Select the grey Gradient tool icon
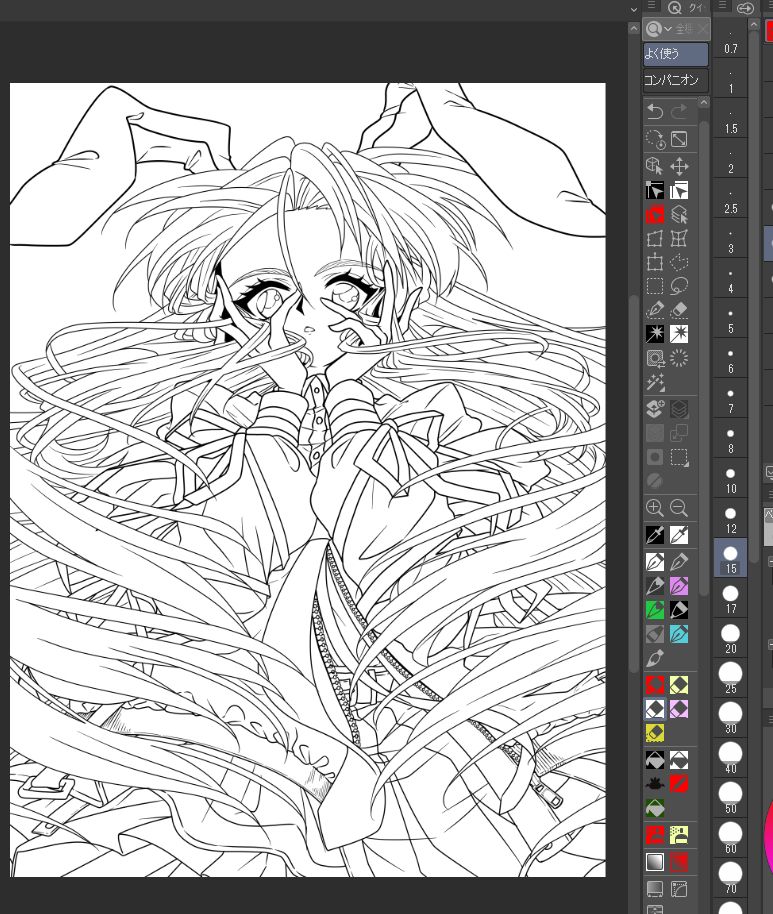Viewport: 773px width, 914px height. (655, 862)
